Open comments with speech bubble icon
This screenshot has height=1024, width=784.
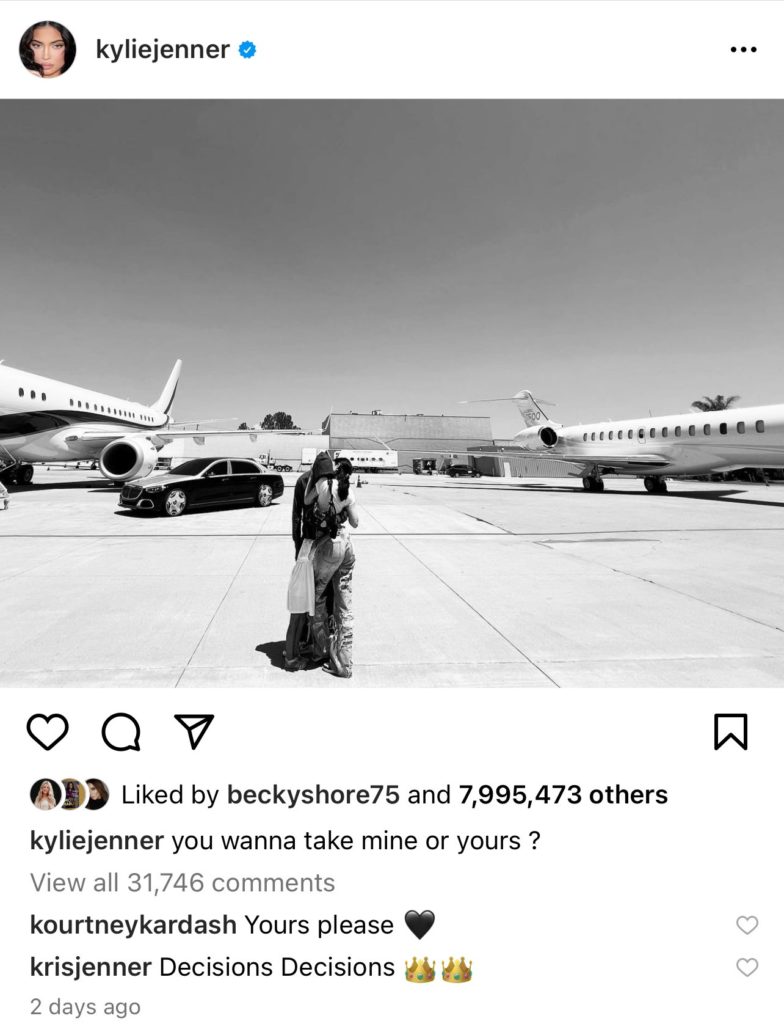[122, 731]
